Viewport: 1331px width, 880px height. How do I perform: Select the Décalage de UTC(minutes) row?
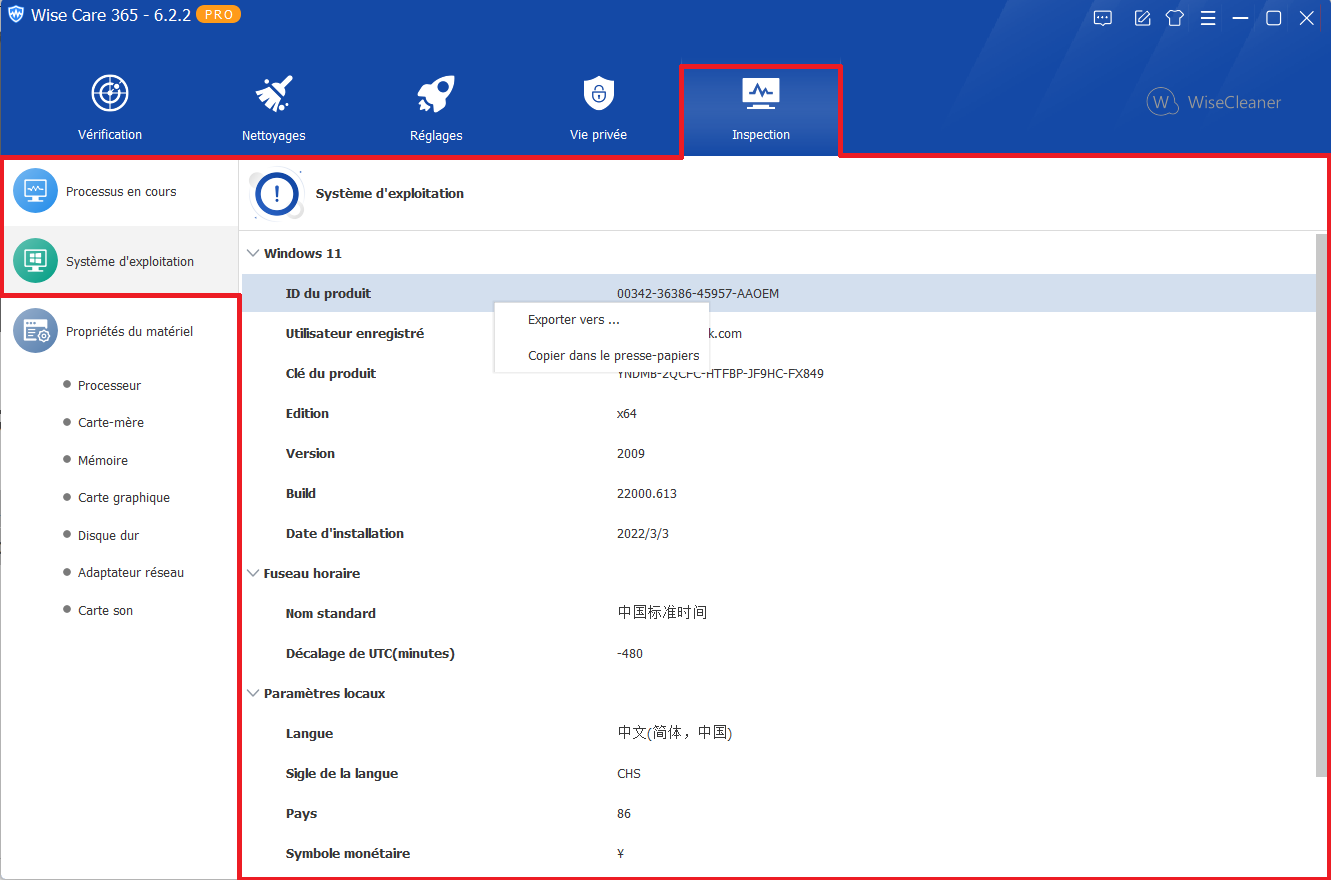tap(779, 653)
